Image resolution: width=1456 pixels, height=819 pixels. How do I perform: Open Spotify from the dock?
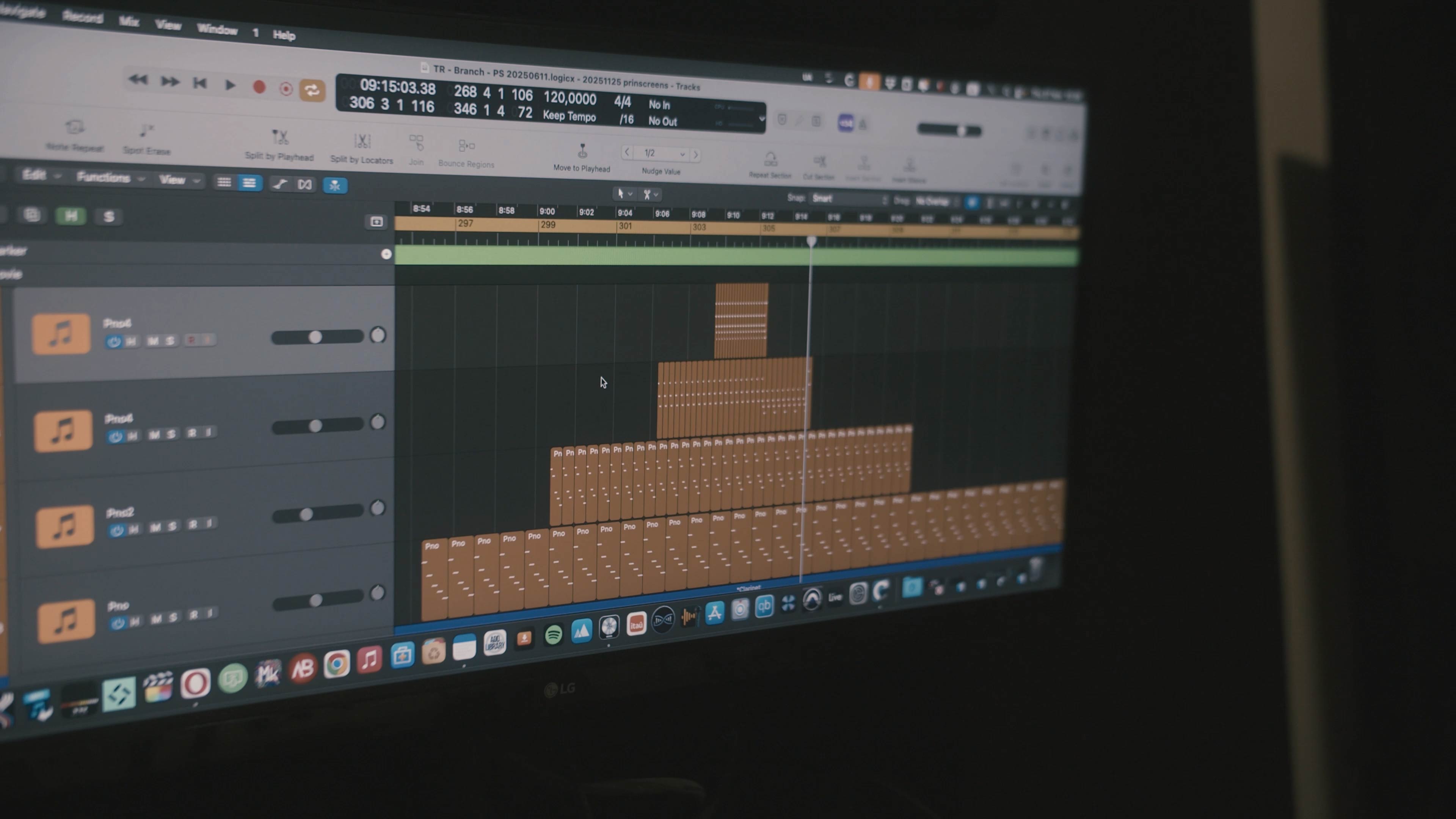(553, 635)
